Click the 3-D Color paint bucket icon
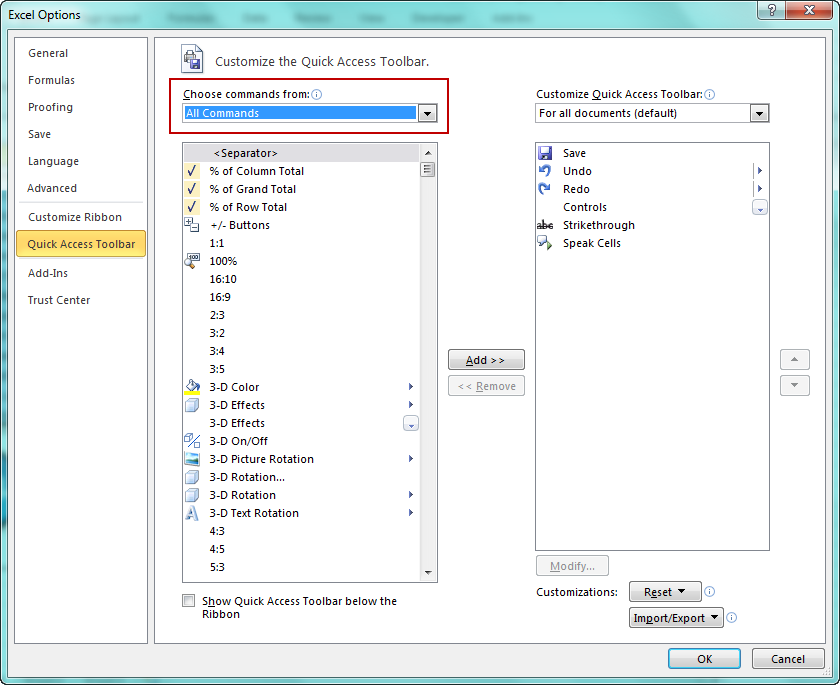The height and width of the screenshot is (685, 840). [192, 387]
